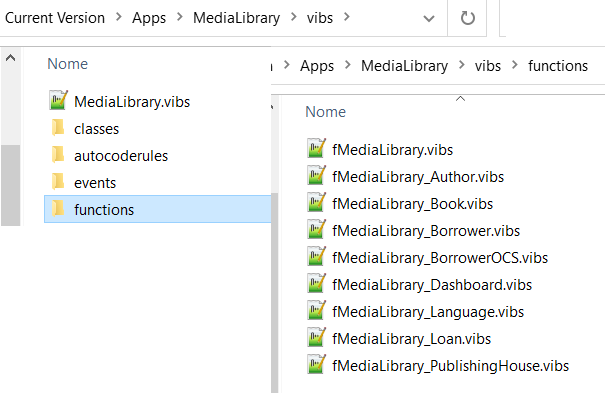The image size is (605, 393).
Task: Expand the chevron after vibs in the top breadcrumb
Action: (346, 17)
